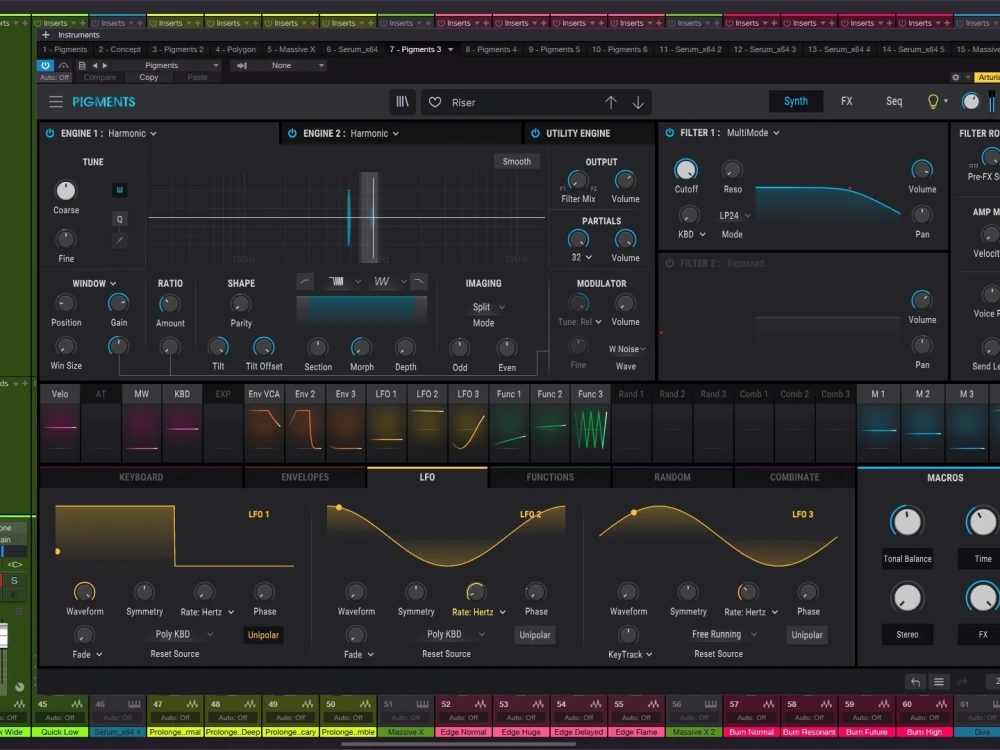
Task: Click the Smooth button
Action: coord(517,161)
